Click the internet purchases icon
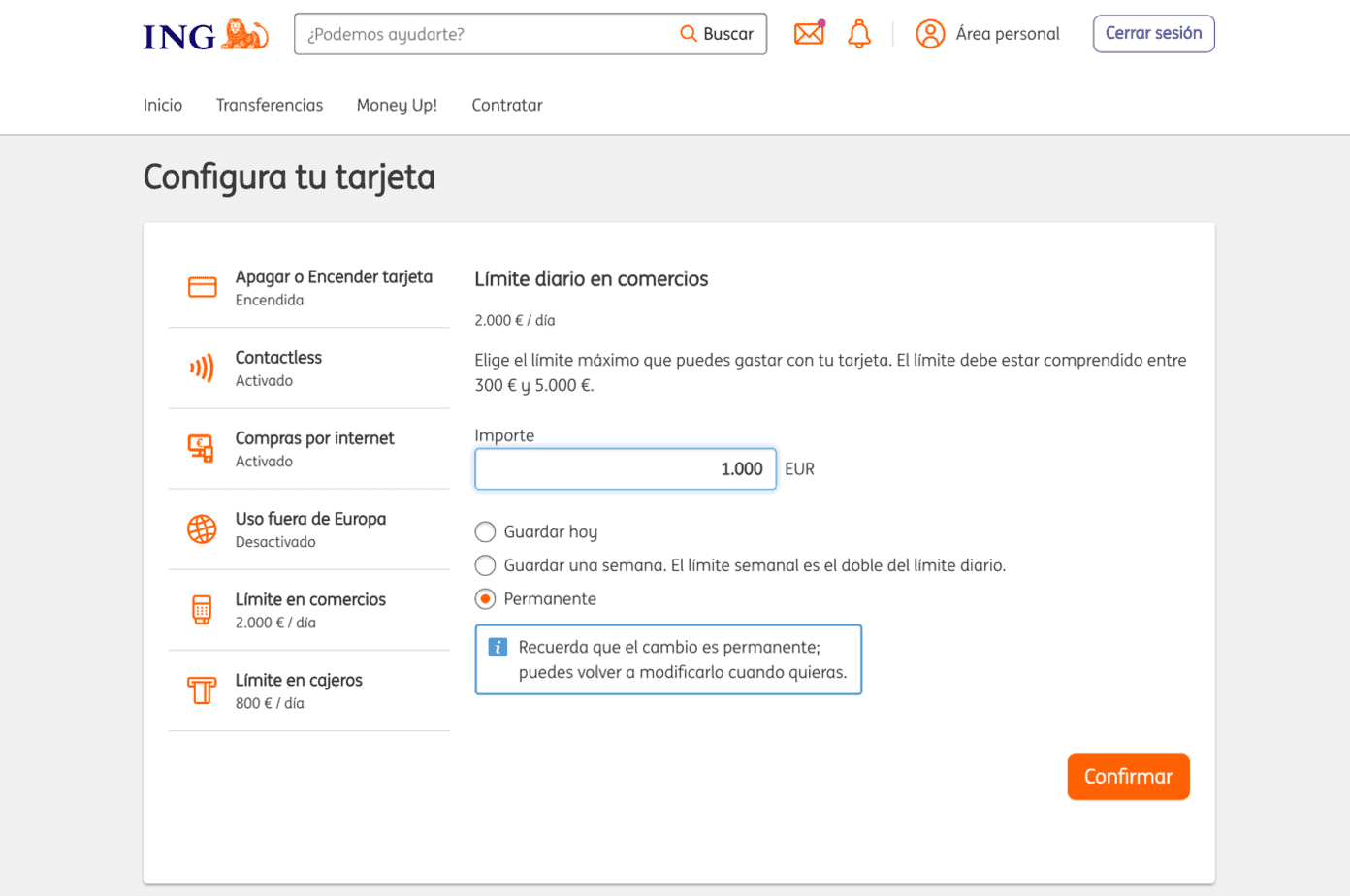 point(201,448)
